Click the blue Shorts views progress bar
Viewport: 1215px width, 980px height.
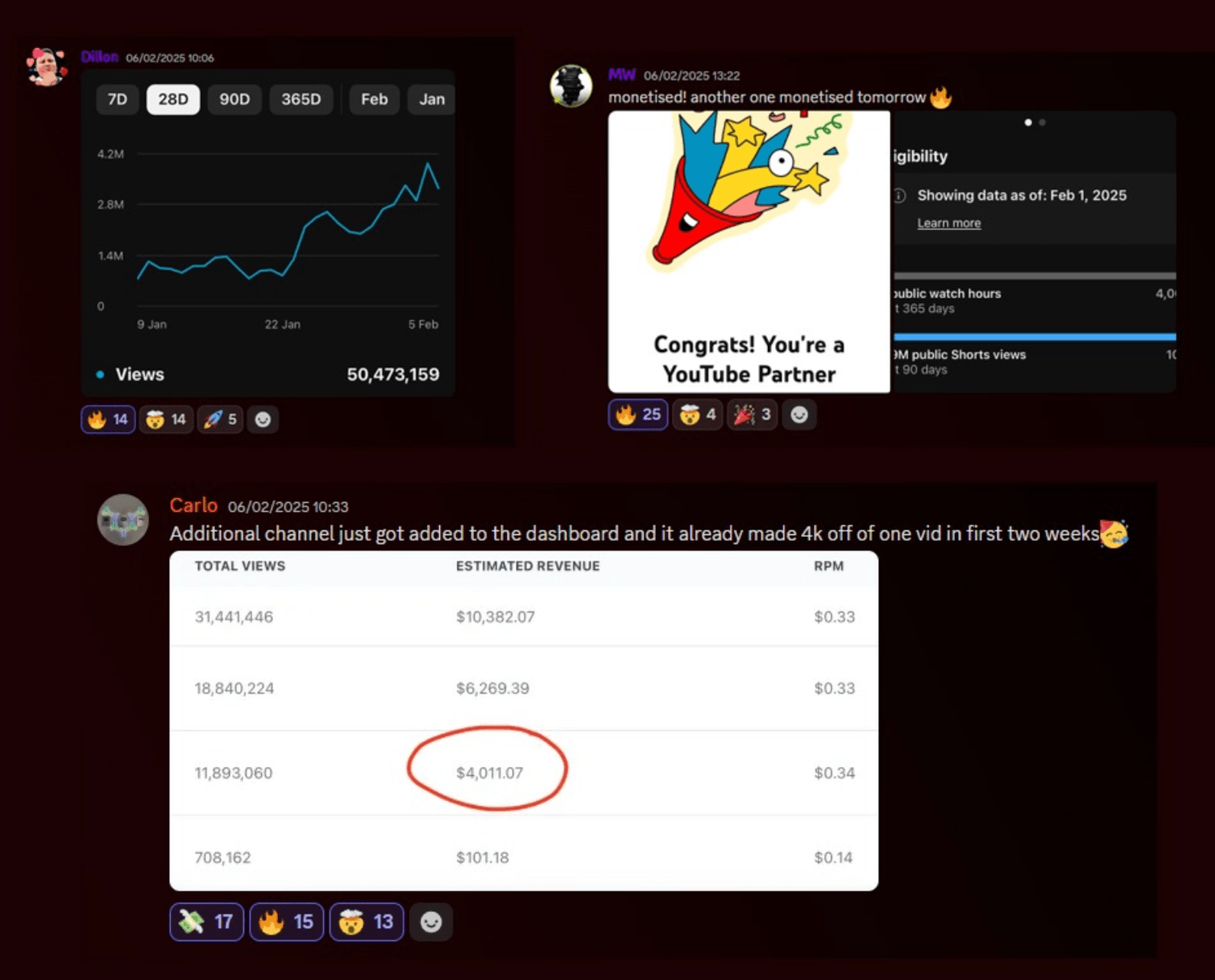click(x=1034, y=337)
